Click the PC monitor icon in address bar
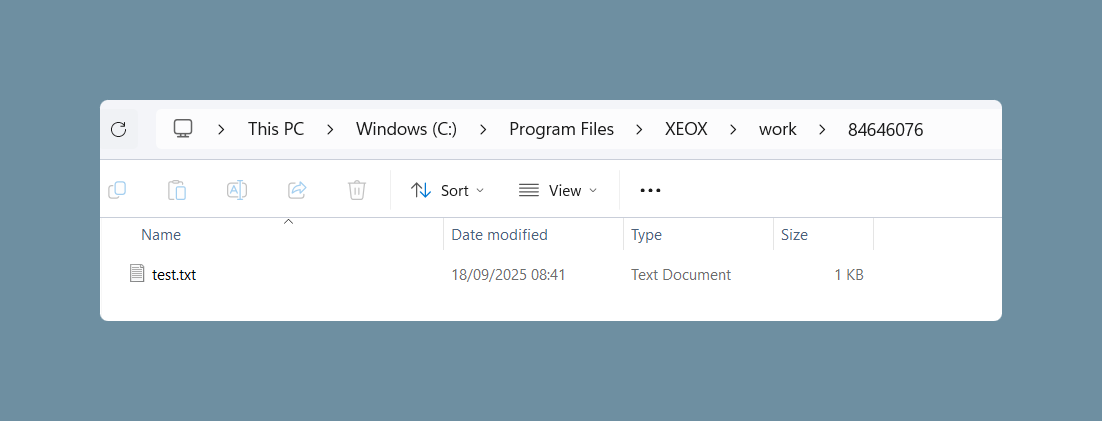This screenshot has height=421, width=1102. [183, 129]
